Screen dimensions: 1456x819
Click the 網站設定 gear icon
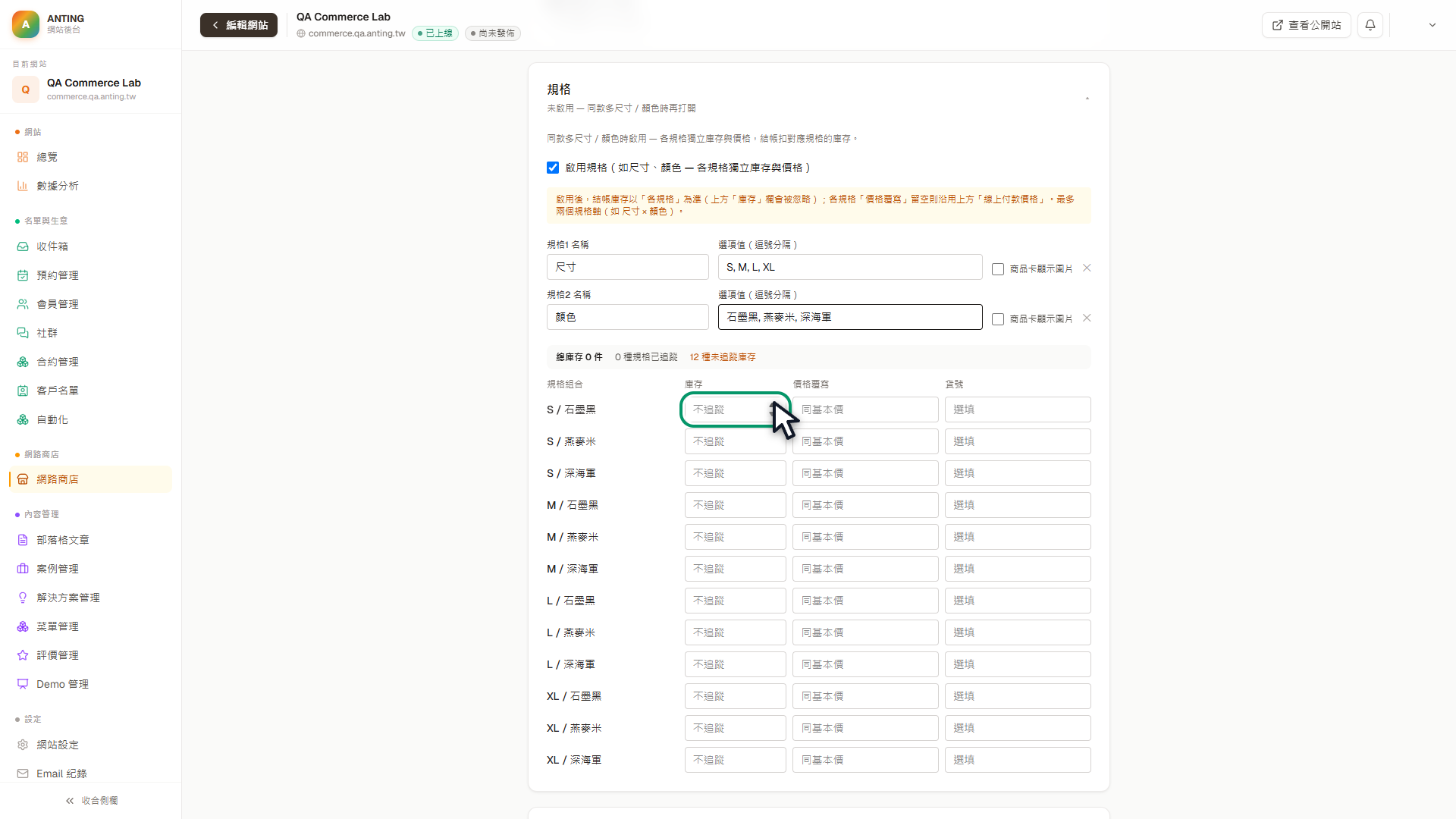click(x=23, y=745)
